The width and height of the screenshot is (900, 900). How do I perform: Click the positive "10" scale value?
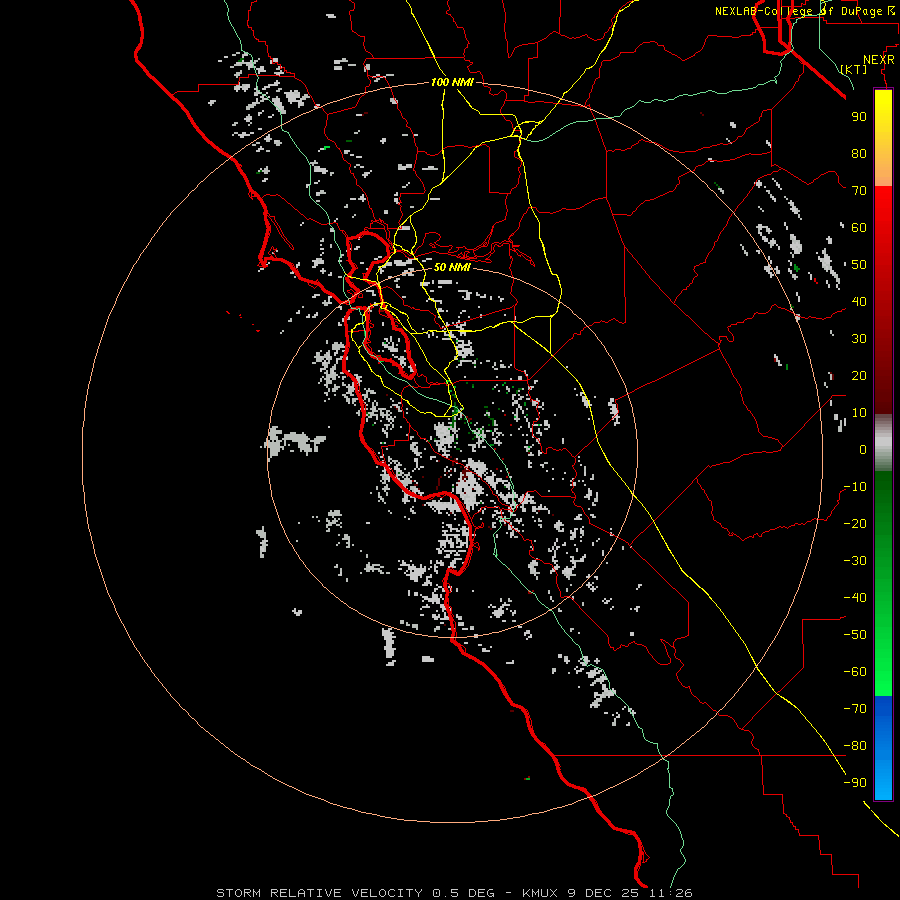(859, 413)
